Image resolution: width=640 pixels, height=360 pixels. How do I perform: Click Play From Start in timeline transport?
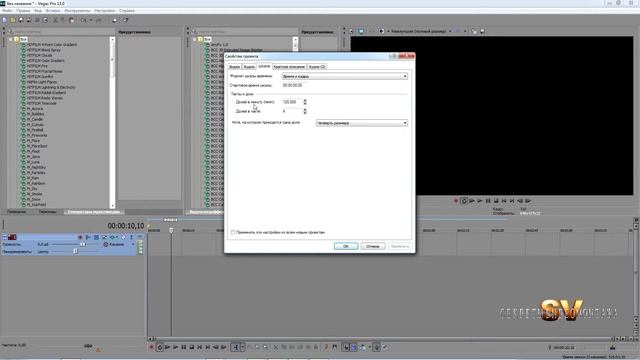(168, 347)
